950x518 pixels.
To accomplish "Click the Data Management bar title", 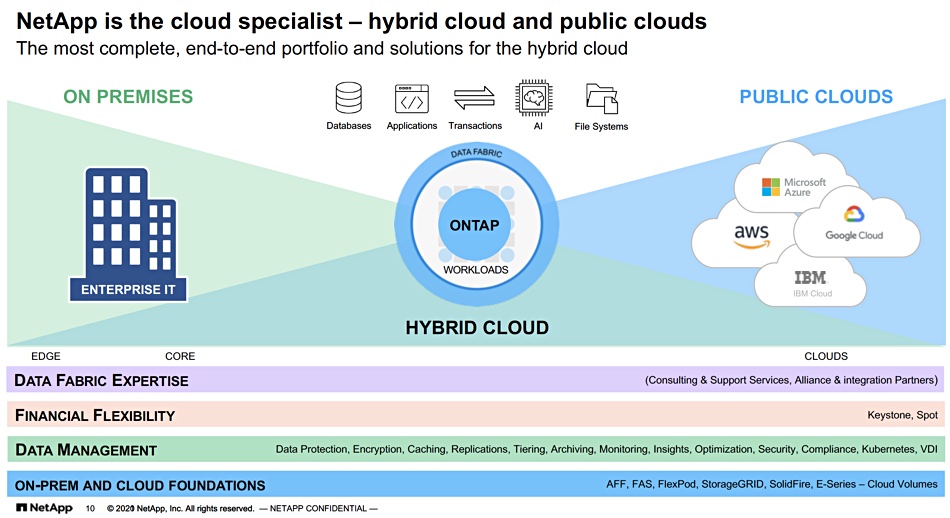I will tap(85, 450).
